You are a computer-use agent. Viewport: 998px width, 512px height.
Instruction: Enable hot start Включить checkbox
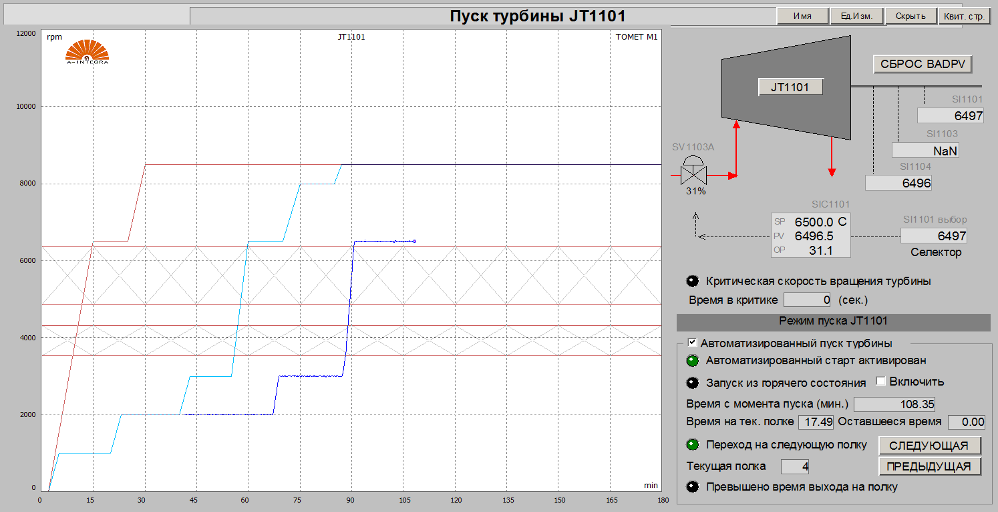[x=881, y=381]
